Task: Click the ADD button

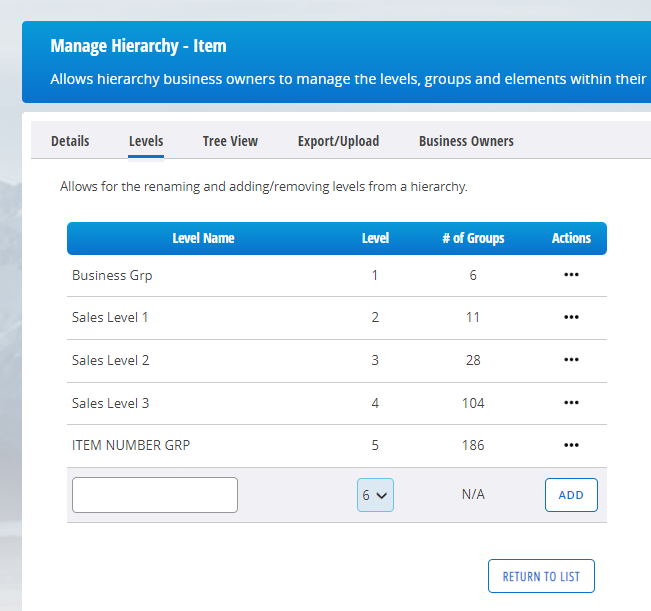Action: (x=571, y=495)
